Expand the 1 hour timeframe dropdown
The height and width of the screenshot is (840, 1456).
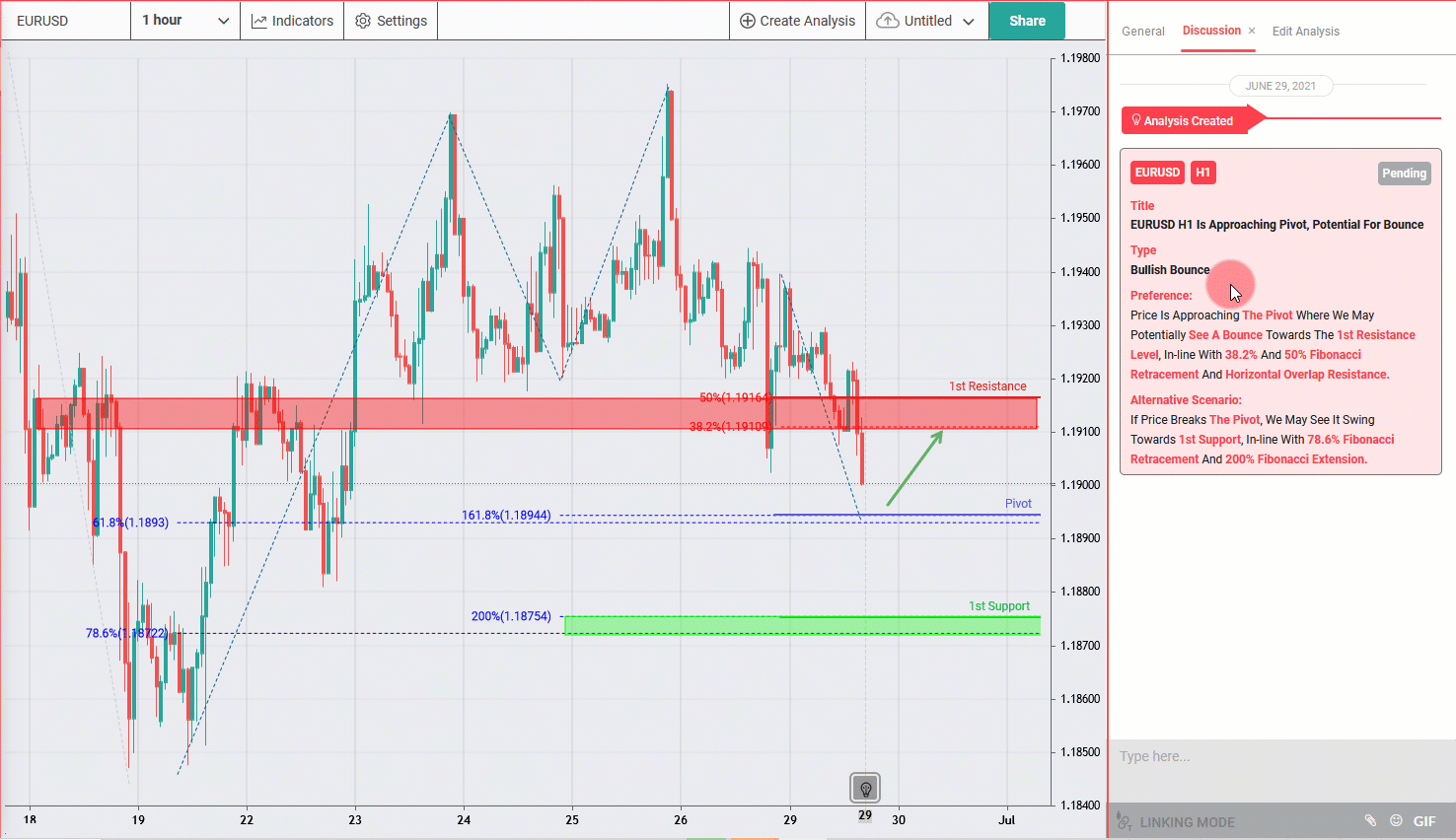point(185,21)
